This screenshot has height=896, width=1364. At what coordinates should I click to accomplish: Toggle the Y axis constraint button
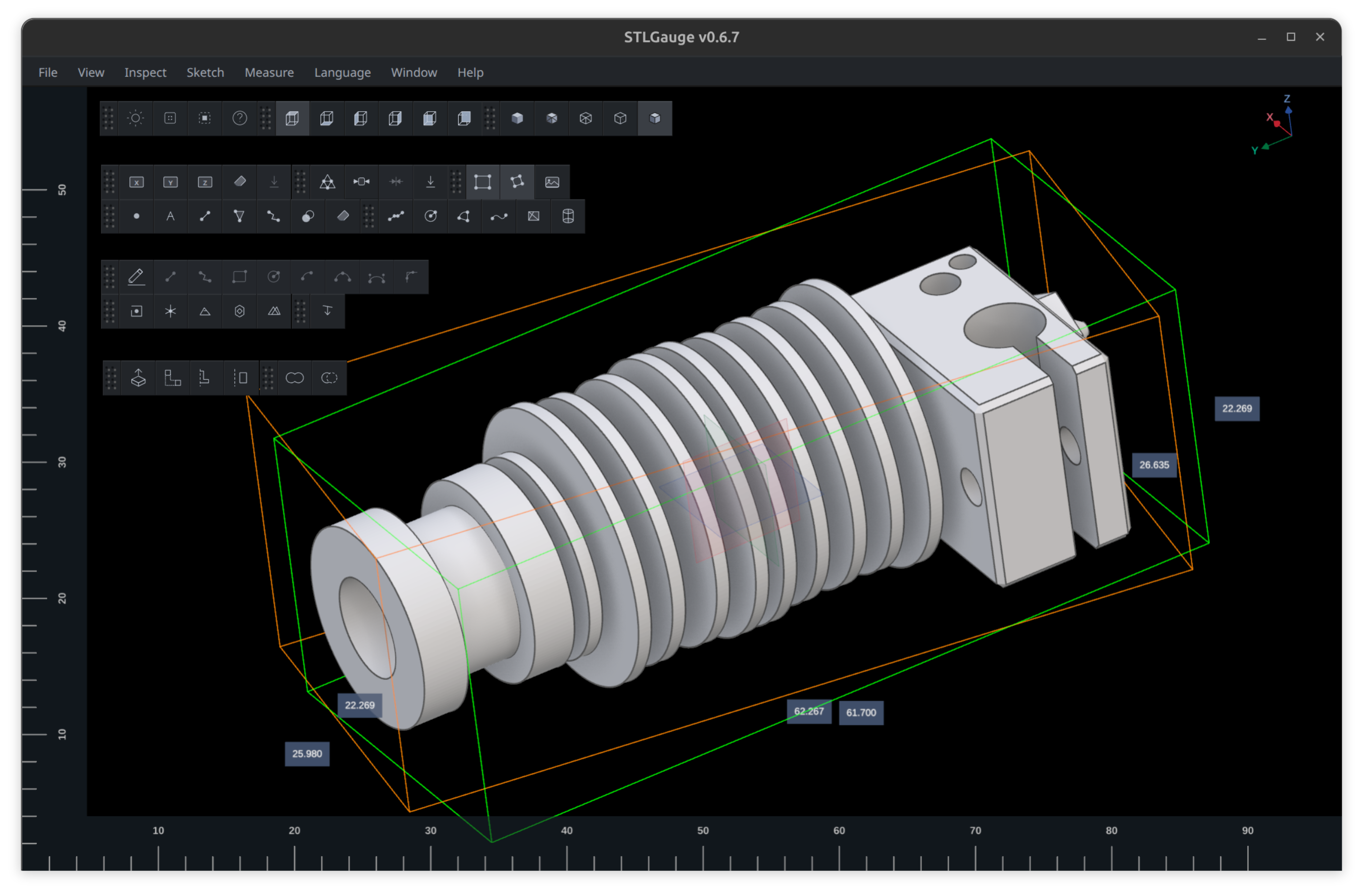tap(171, 182)
